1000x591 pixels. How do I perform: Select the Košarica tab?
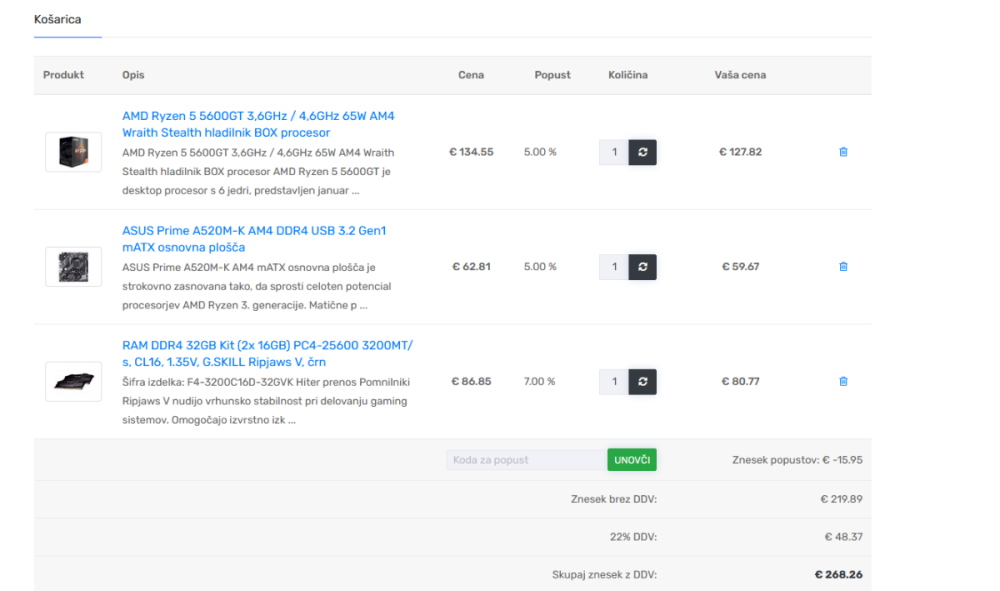(x=58, y=20)
